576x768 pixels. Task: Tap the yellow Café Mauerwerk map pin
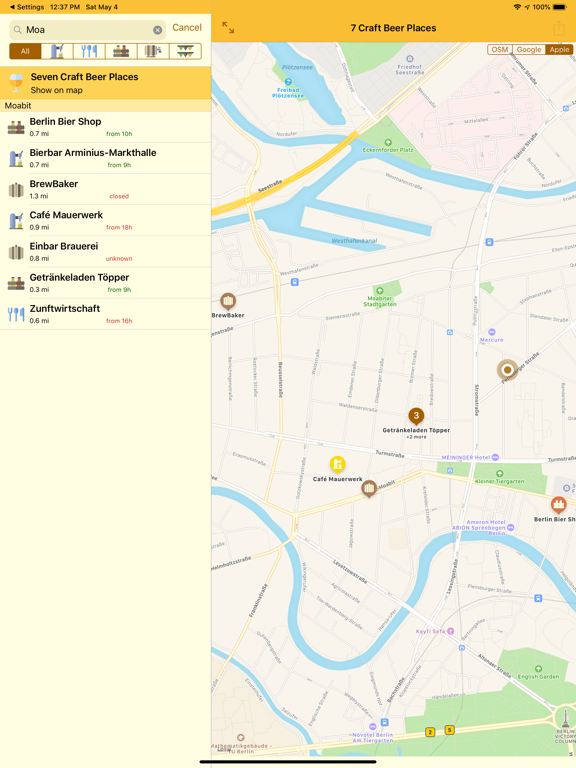tap(337, 463)
